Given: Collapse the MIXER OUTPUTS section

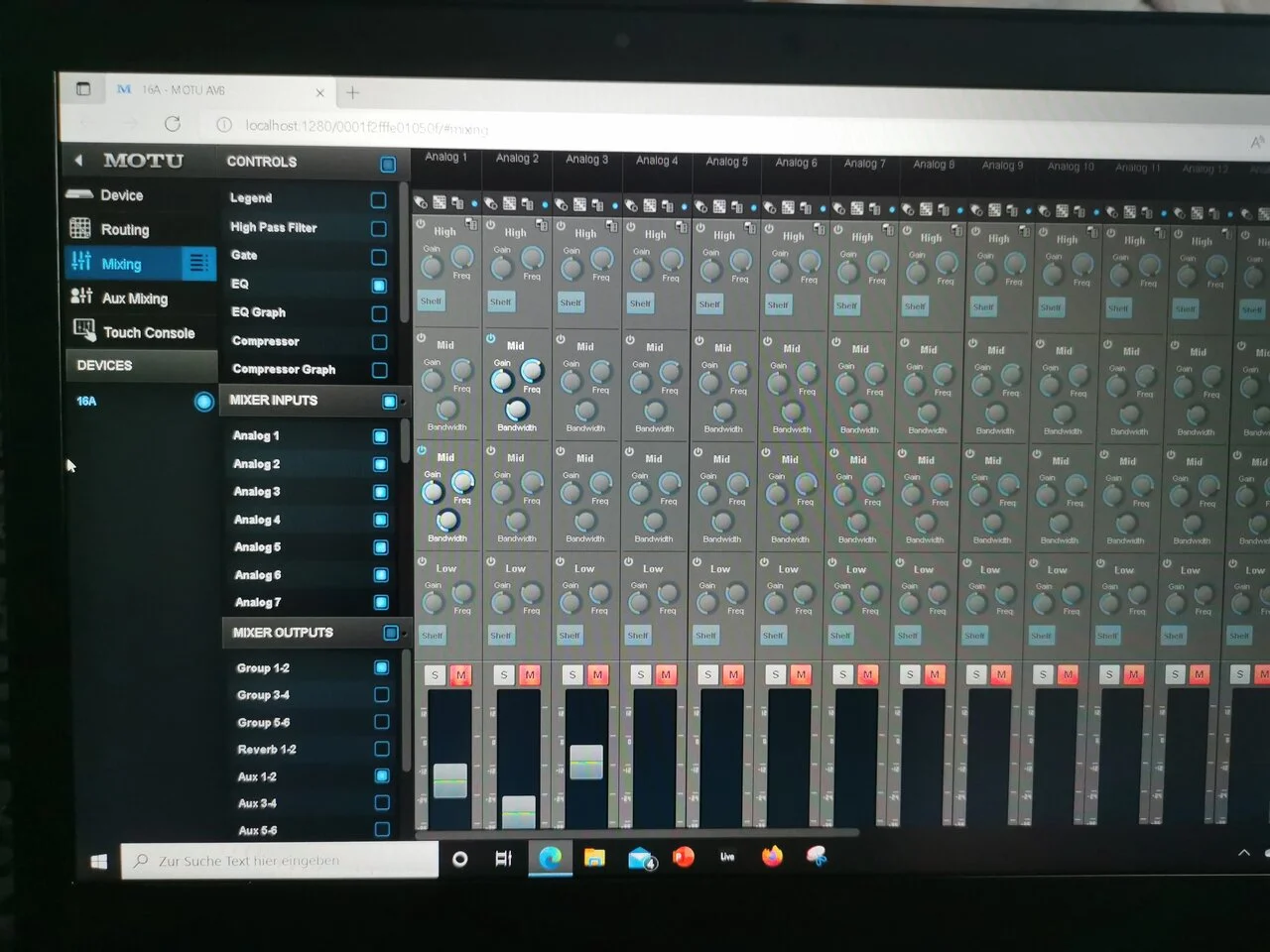Looking at the screenshot, I should tap(391, 633).
